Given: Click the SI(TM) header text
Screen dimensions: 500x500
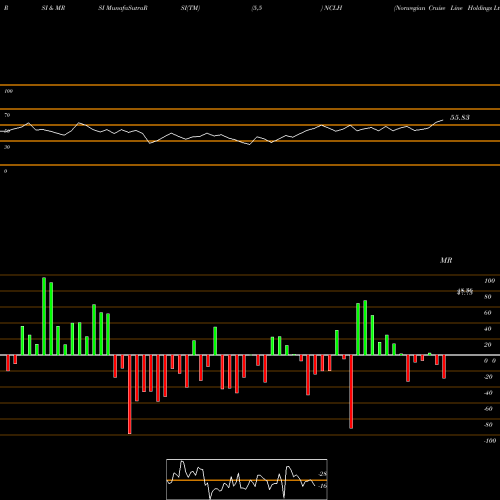Looking at the screenshot, I should tap(190, 8).
